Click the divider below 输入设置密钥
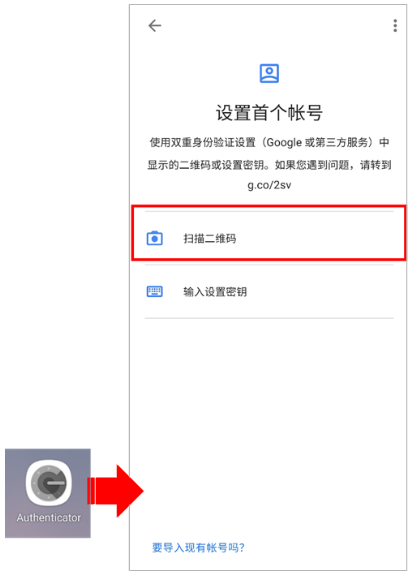The width and height of the screenshot is (413, 576). 269,318
